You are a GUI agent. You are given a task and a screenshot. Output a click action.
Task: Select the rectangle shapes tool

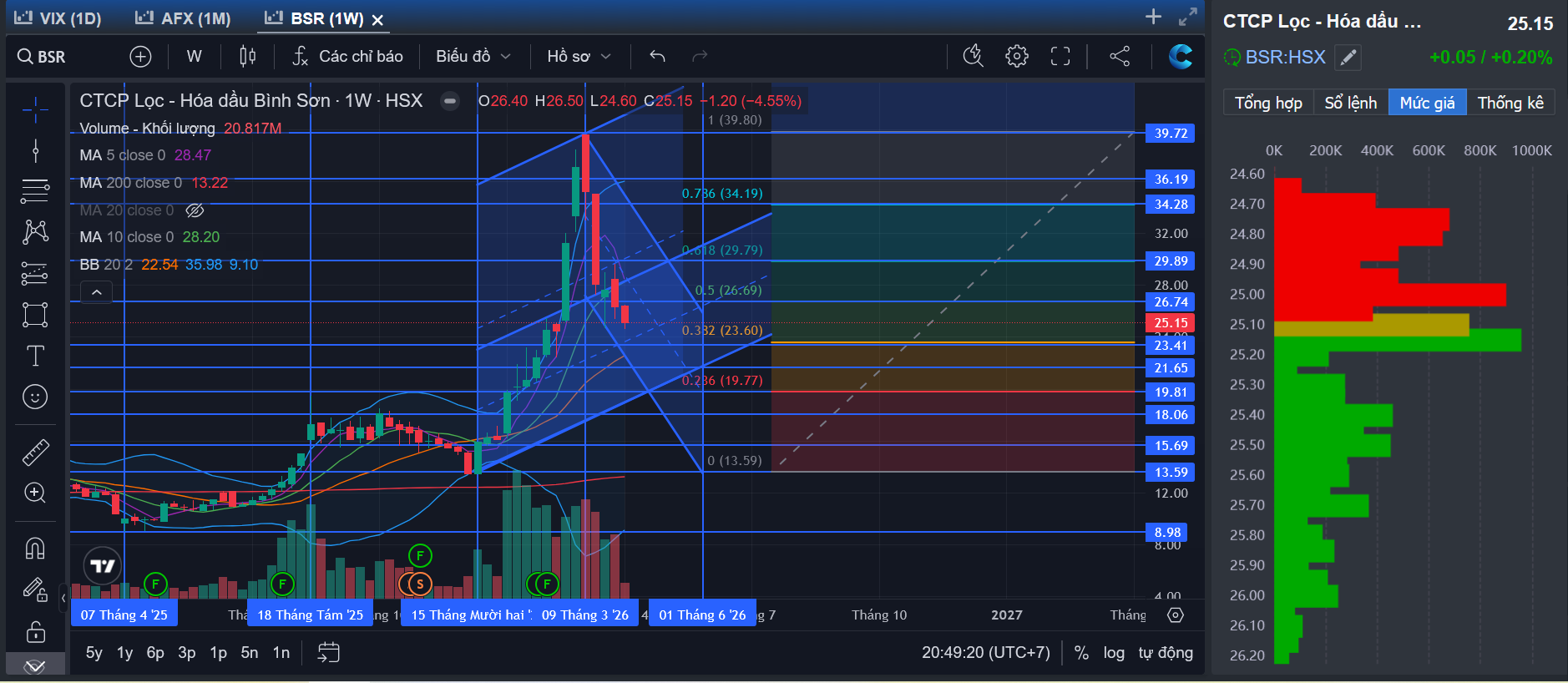click(35, 315)
